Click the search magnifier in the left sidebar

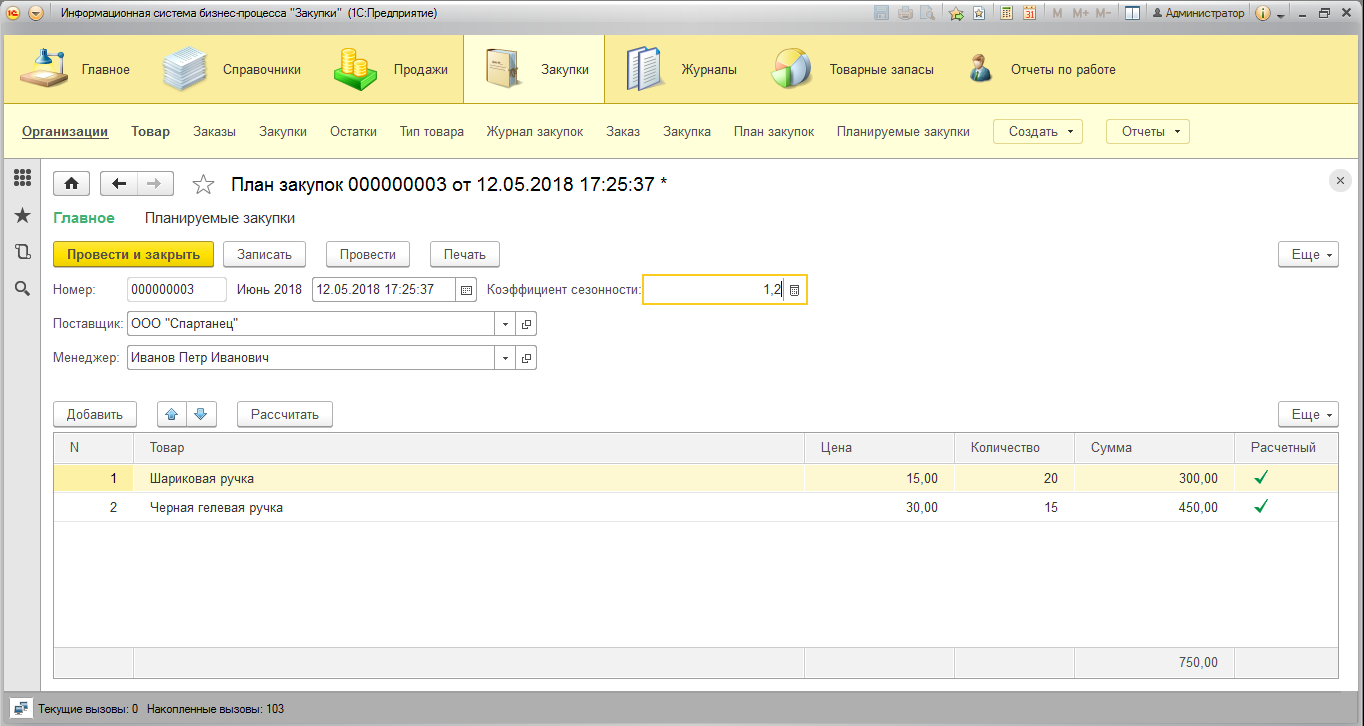pyautogui.click(x=22, y=289)
